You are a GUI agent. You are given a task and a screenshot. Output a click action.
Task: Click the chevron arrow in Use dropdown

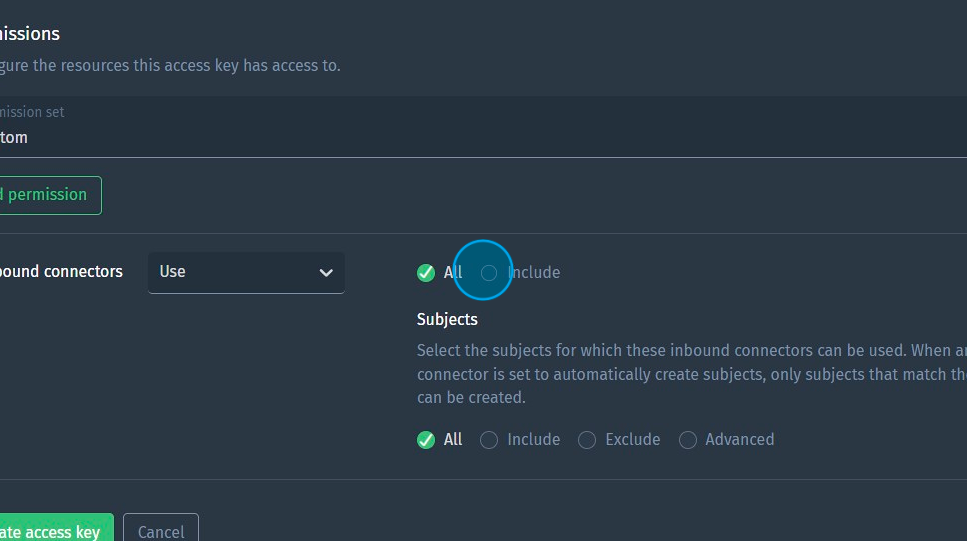(326, 273)
